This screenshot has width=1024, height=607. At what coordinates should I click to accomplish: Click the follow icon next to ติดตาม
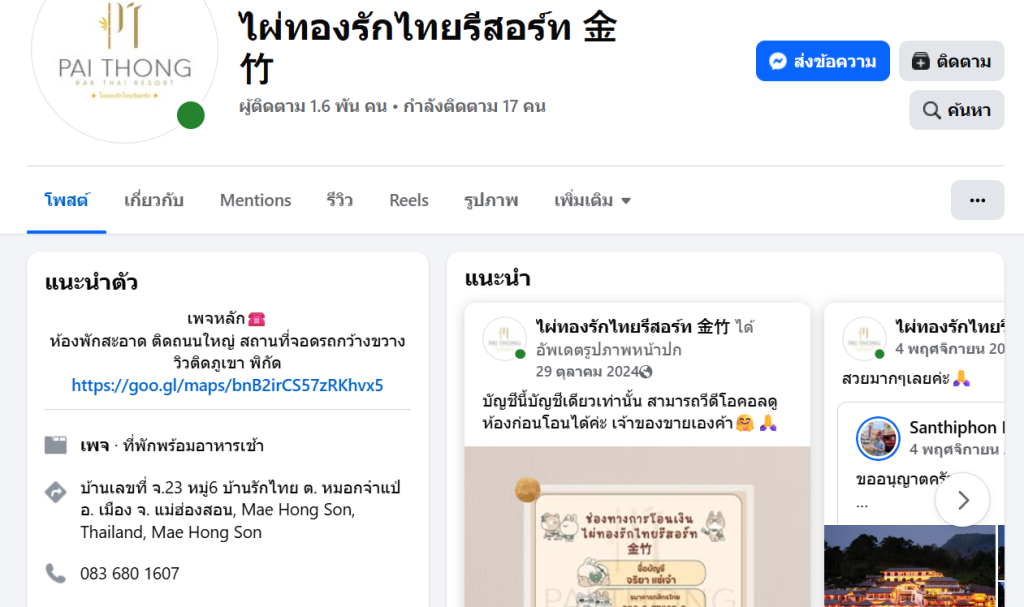920,61
